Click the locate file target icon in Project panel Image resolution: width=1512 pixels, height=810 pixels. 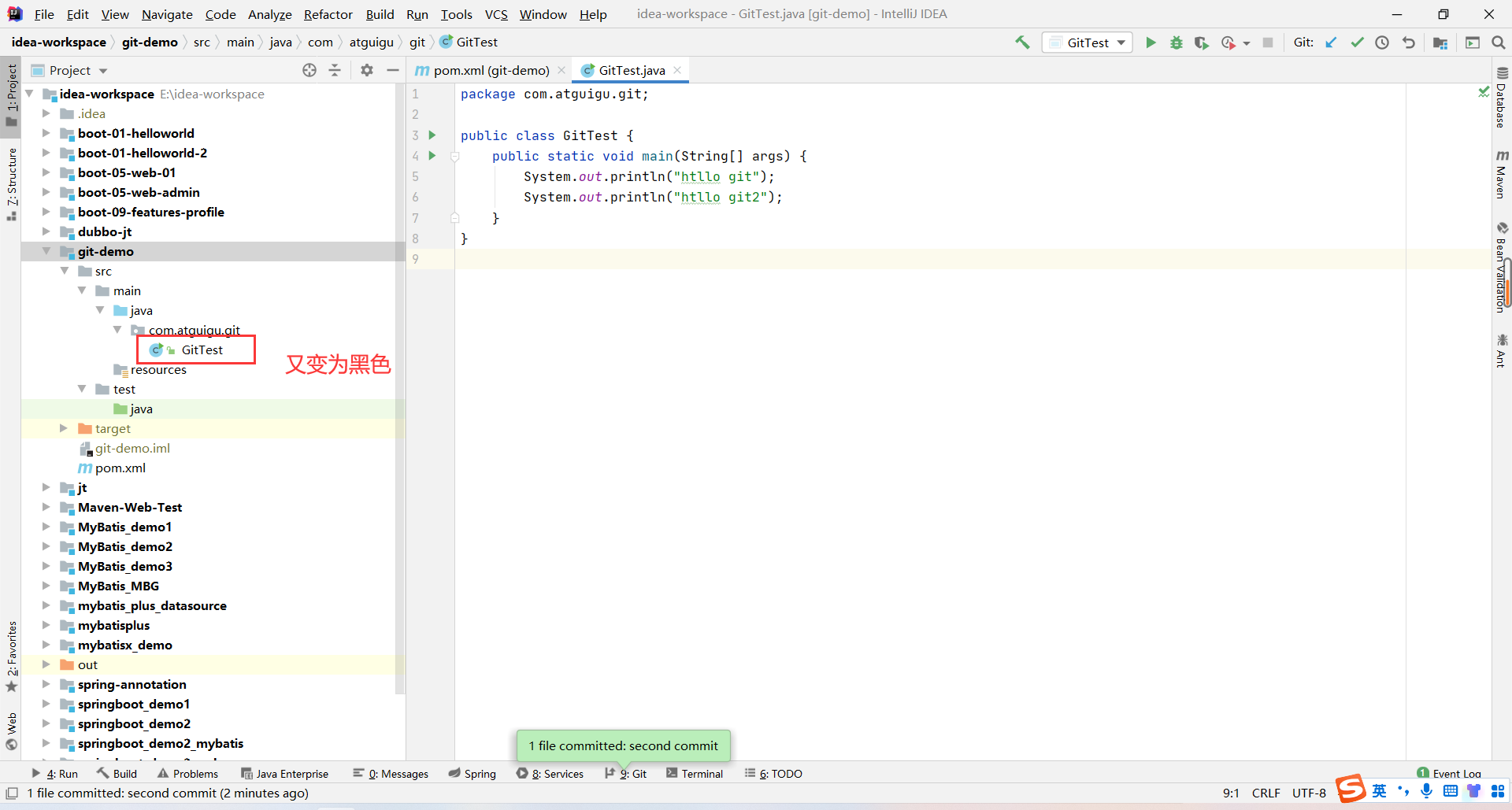tap(309, 70)
